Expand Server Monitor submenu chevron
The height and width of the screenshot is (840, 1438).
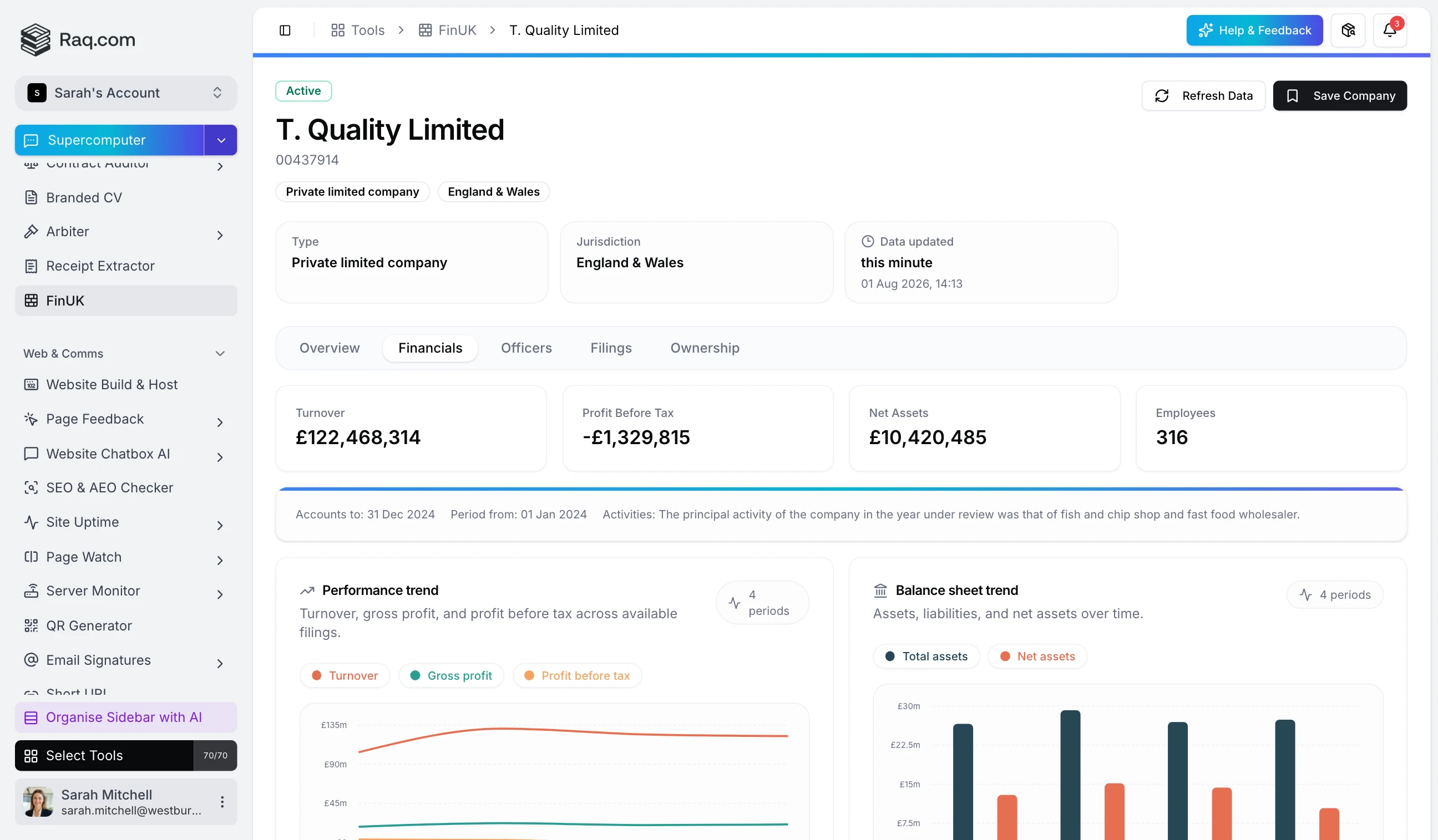pyautogui.click(x=220, y=594)
